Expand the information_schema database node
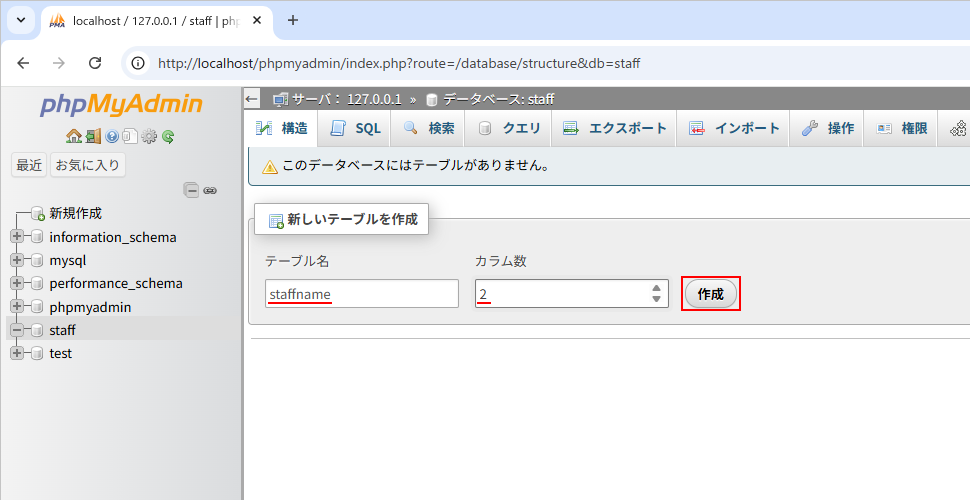Screen dimensions: 970x500 pyautogui.click(x=17, y=237)
